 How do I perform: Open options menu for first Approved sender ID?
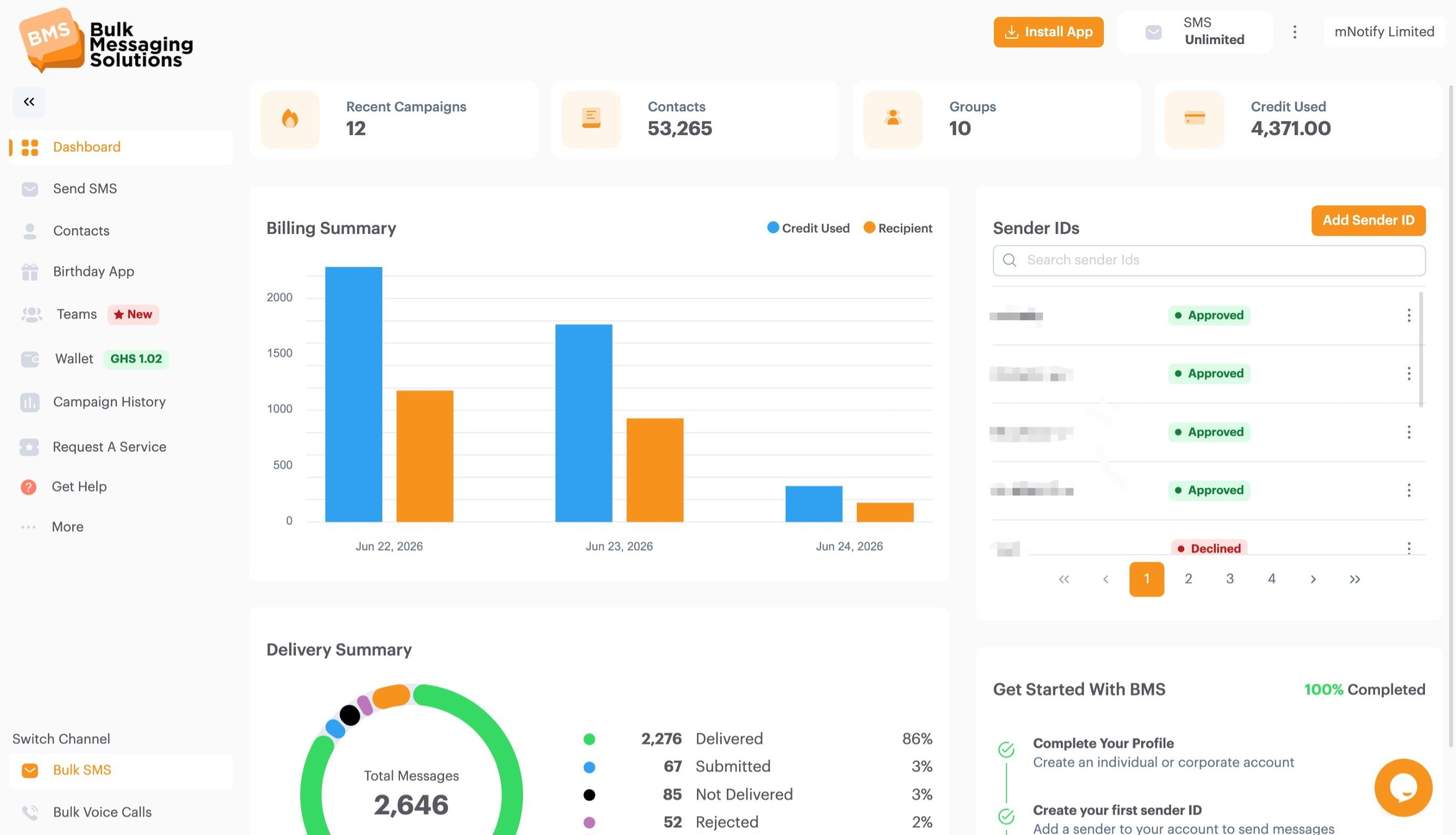(1408, 315)
